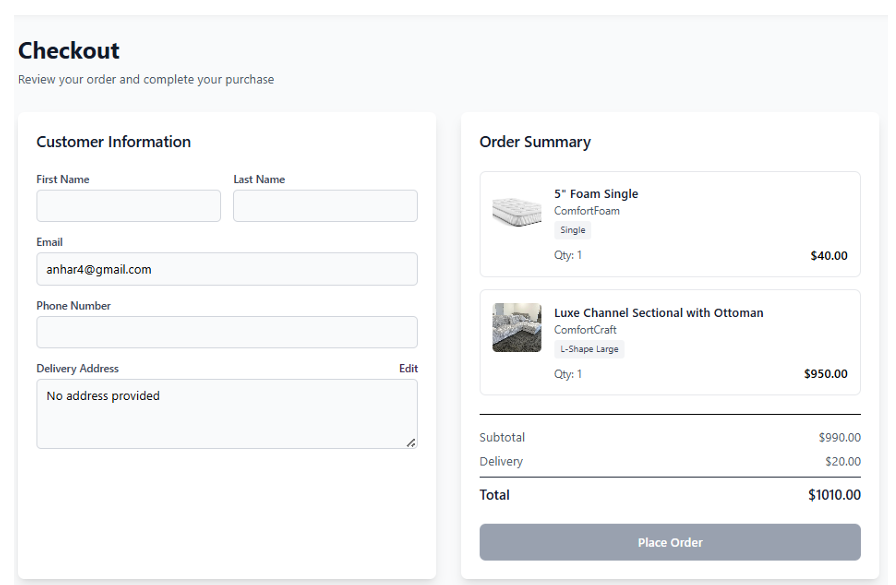Click the Last Name input field
This screenshot has width=896, height=585.
coord(325,206)
